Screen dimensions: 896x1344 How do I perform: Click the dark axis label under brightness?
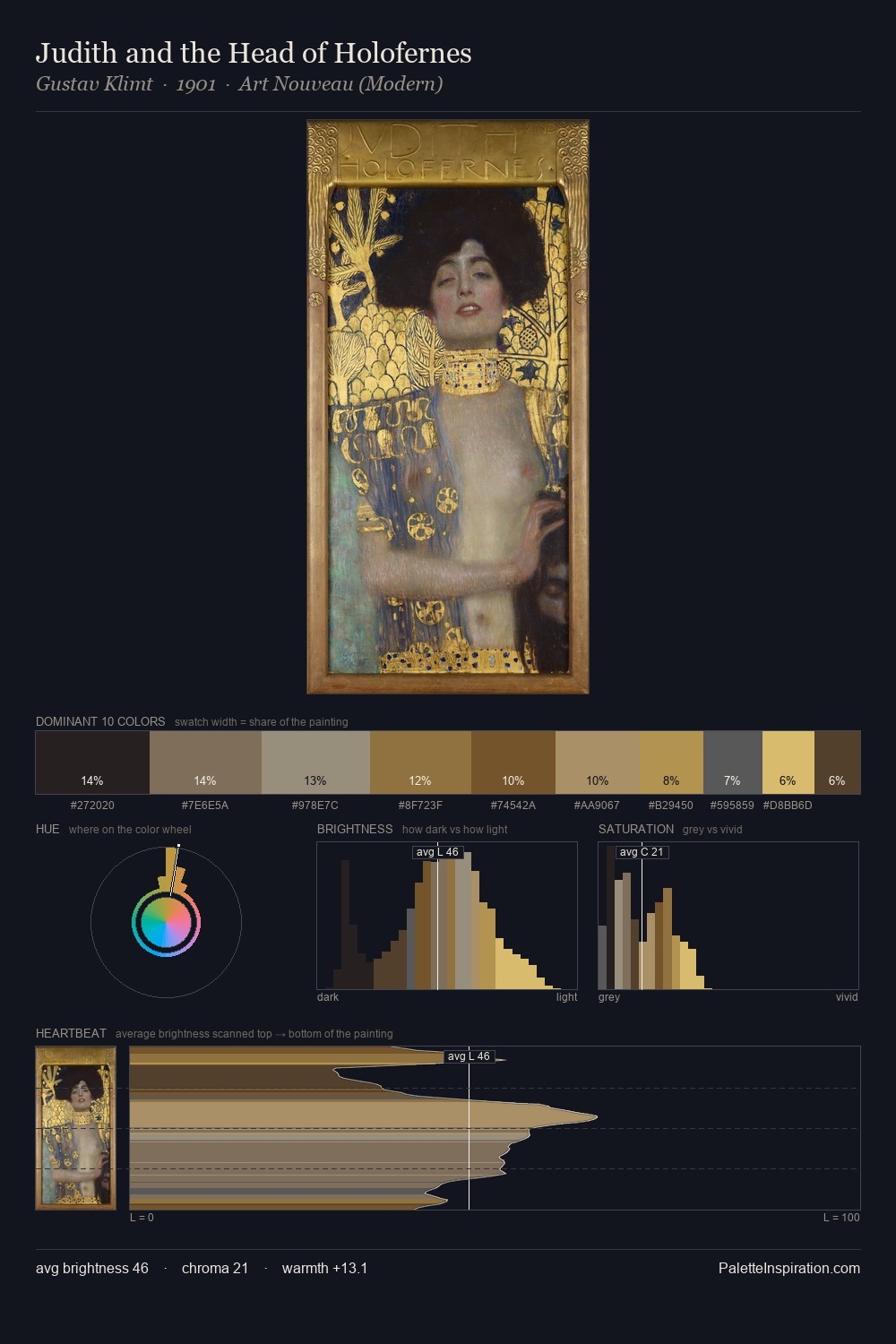pyautogui.click(x=328, y=997)
